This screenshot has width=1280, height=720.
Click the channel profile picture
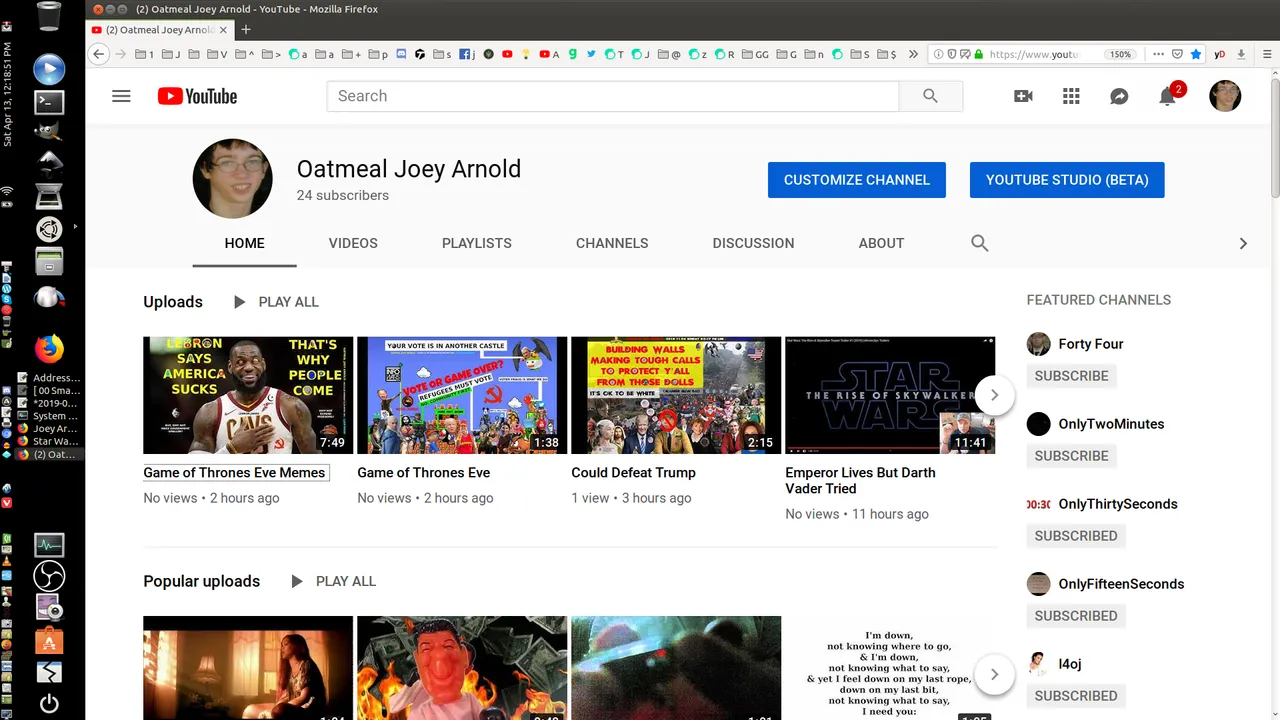pos(232,179)
